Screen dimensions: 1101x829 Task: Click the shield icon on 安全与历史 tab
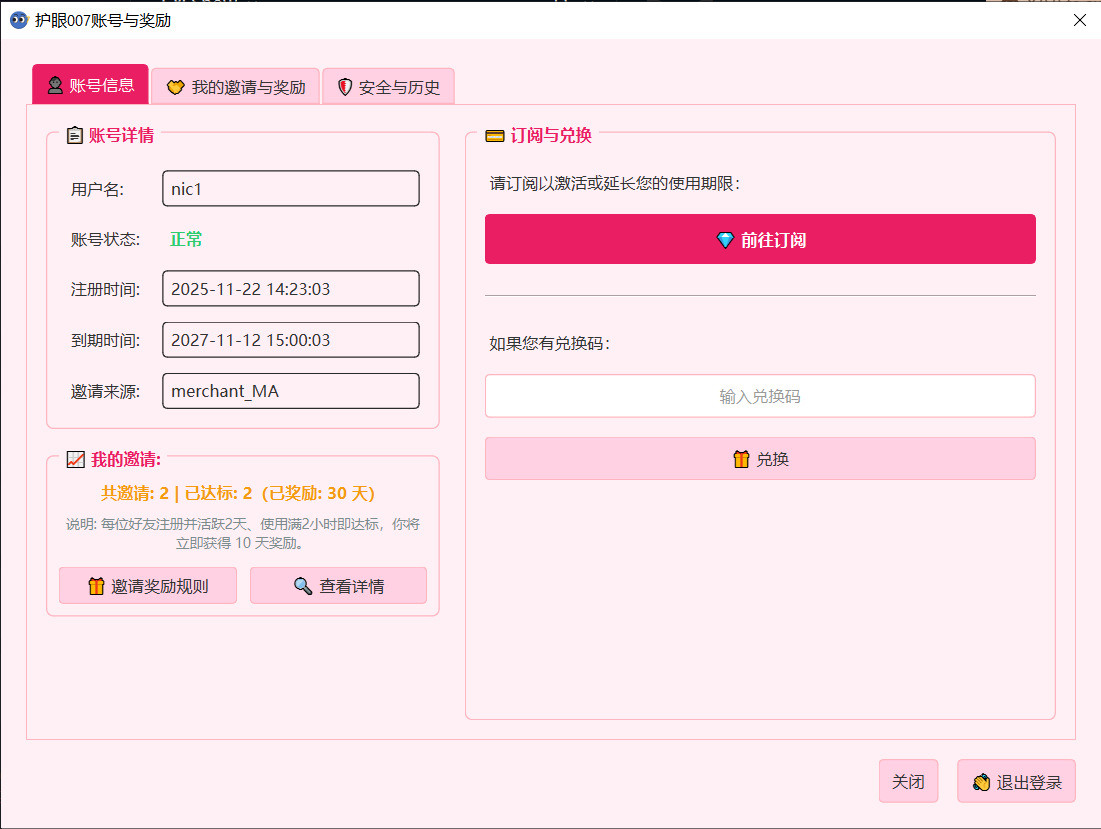[345, 85]
